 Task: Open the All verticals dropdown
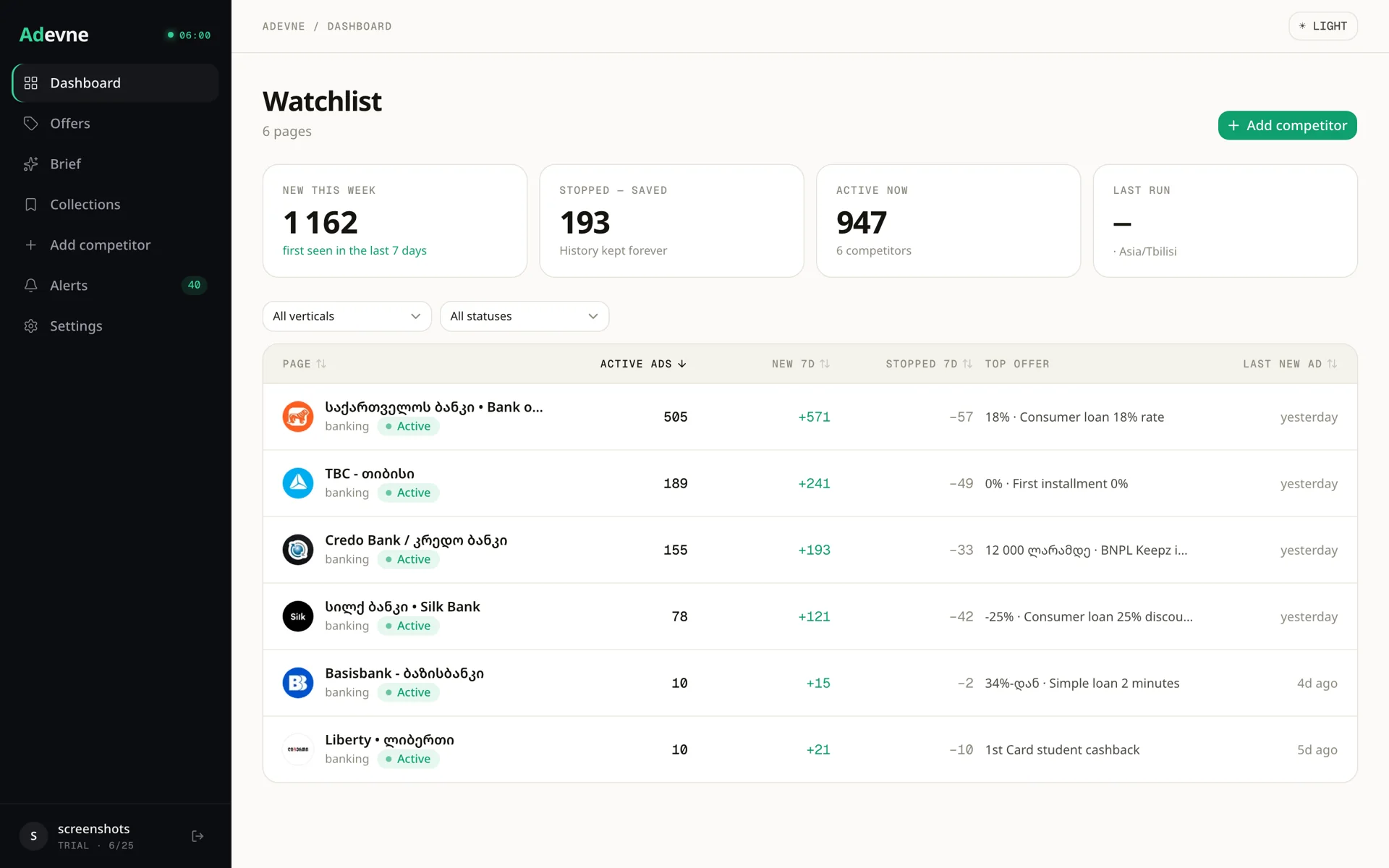[x=347, y=316]
